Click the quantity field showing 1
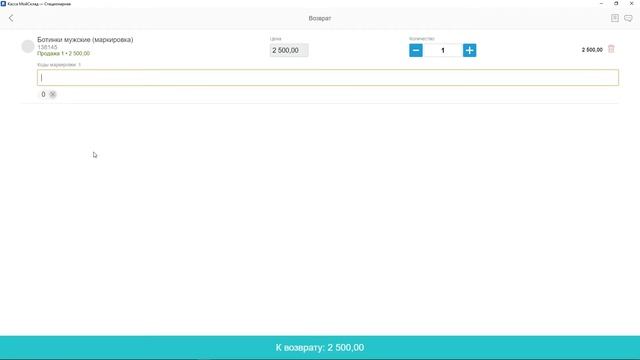This screenshot has height=360, width=640. [443, 50]
